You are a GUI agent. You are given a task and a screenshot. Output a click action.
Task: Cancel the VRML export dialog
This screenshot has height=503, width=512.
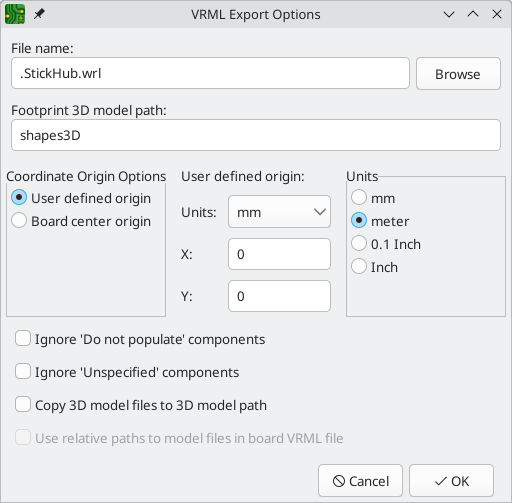point(360,481)
